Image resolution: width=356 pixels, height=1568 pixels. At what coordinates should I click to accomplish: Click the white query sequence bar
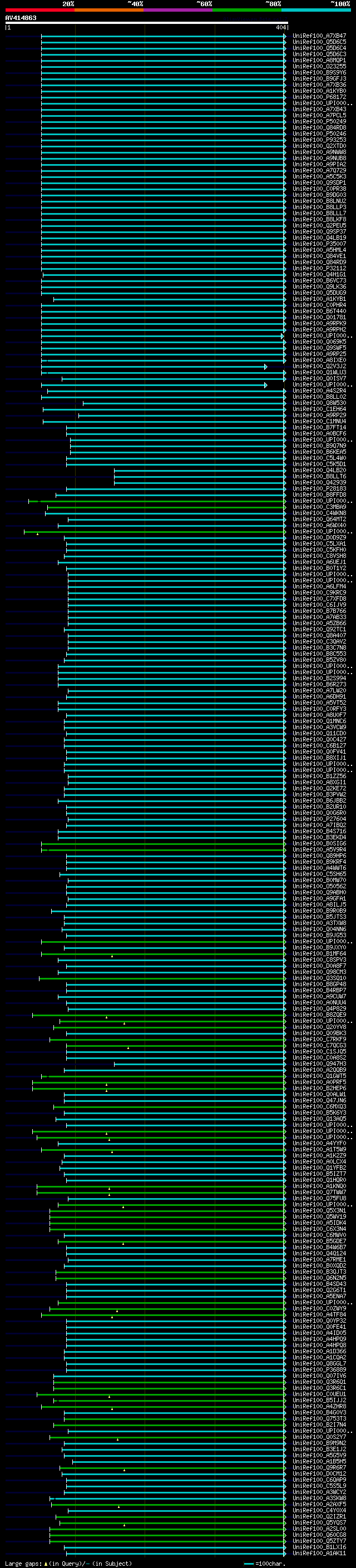click(146, 22)
